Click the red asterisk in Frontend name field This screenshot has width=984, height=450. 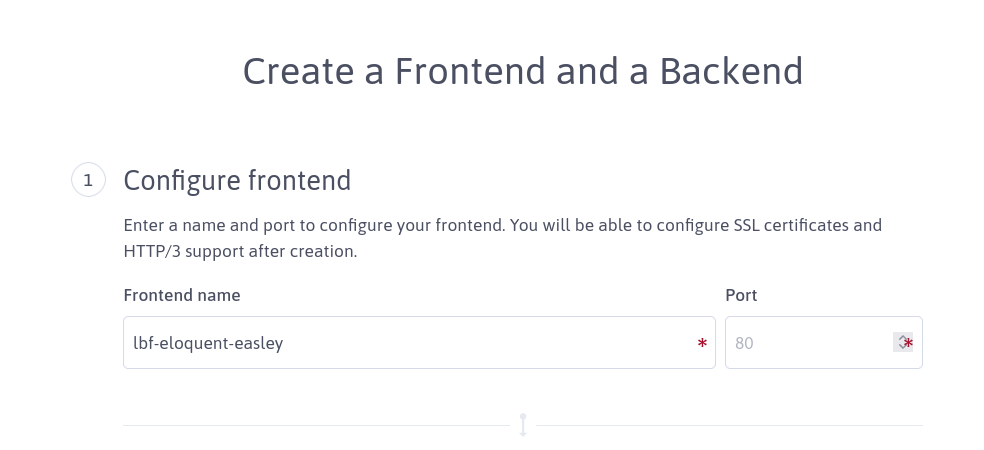[x=702, y=344]
